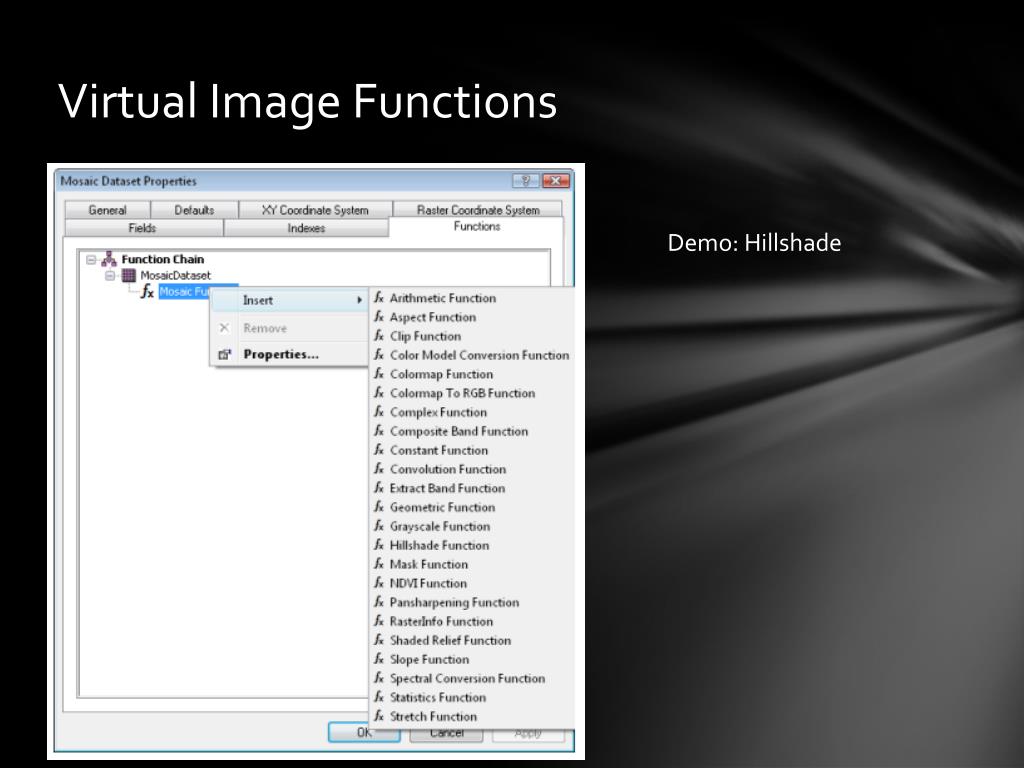
Task: Switch to the Defaults tab
Action: (x=195, y=210)
